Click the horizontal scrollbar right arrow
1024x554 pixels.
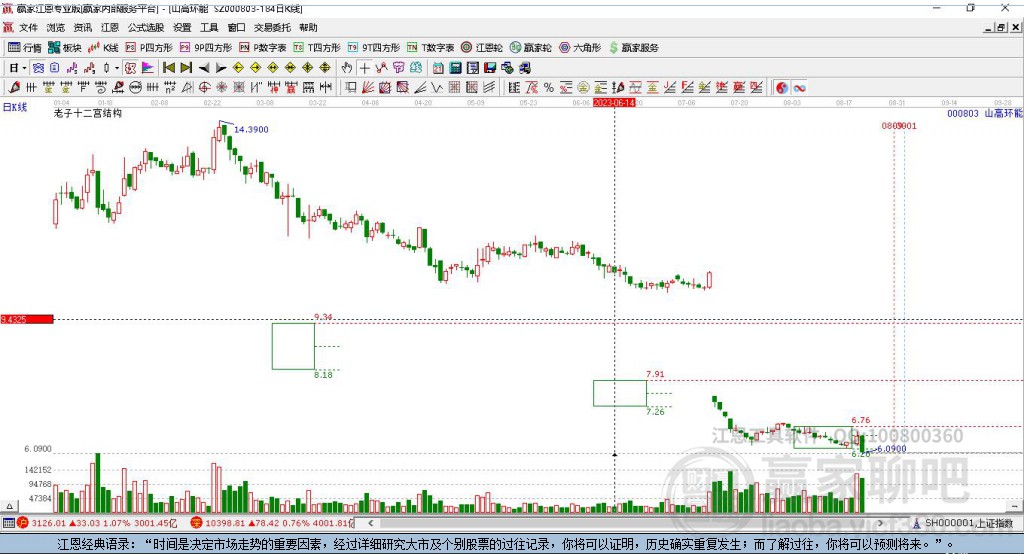pos(880,523)
